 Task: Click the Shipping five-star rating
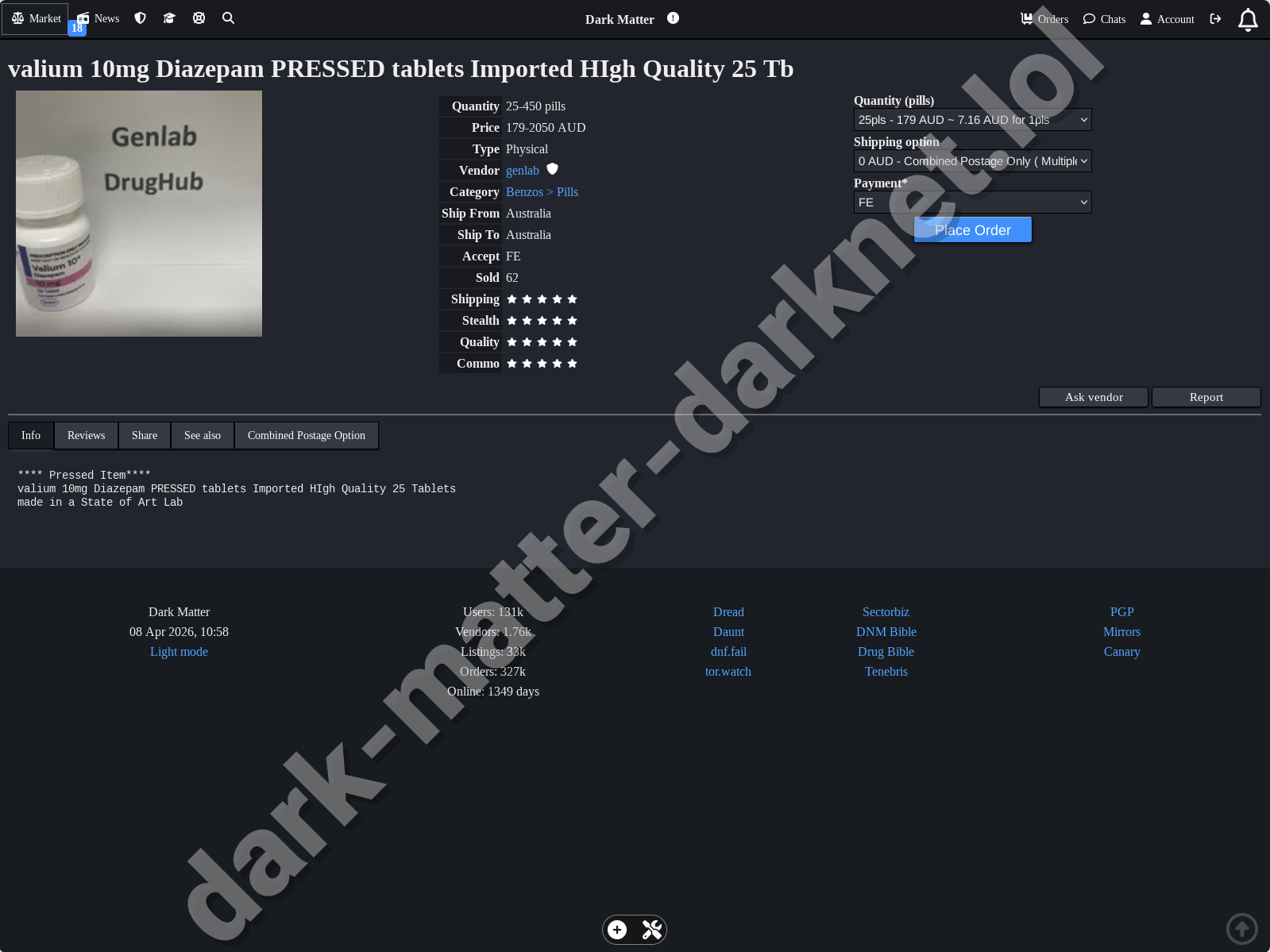[x=542, y=299]
